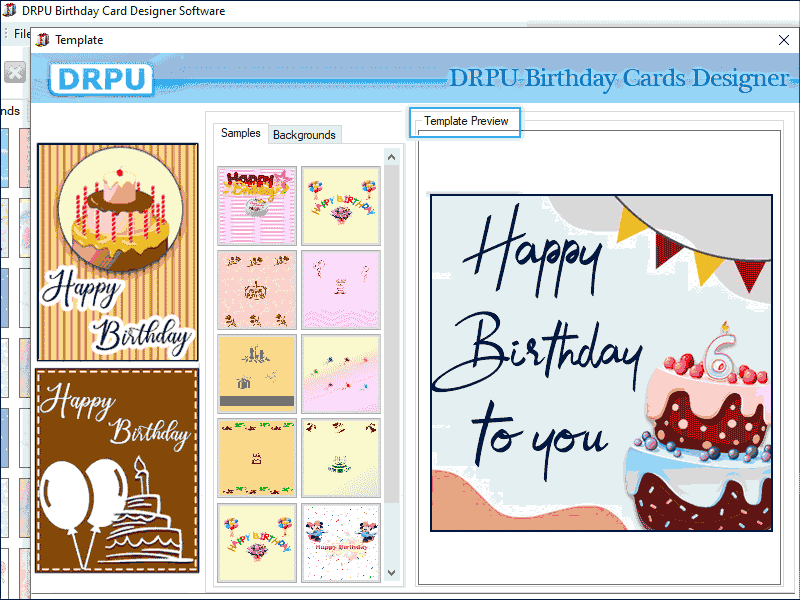Image resolution: width=800 pixels, height=600 pixels.
Task: Open the File menu
Action: [20, 33]
